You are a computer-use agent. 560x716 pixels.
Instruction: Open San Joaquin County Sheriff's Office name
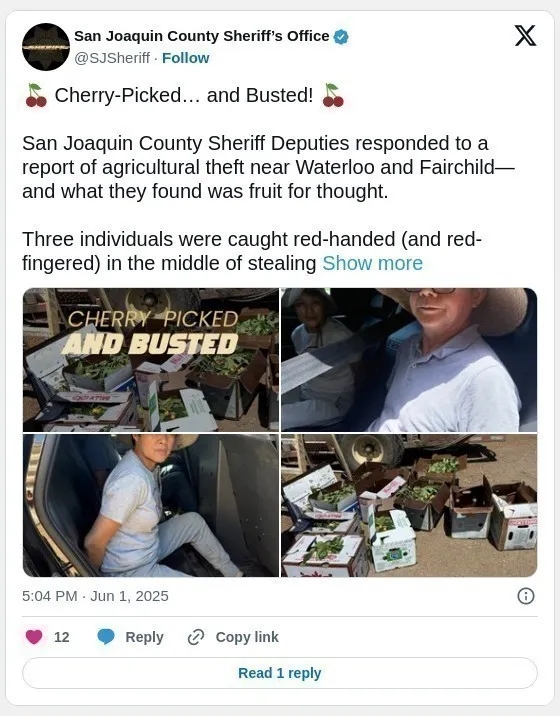pyautogui.click(x=201, y=36)
